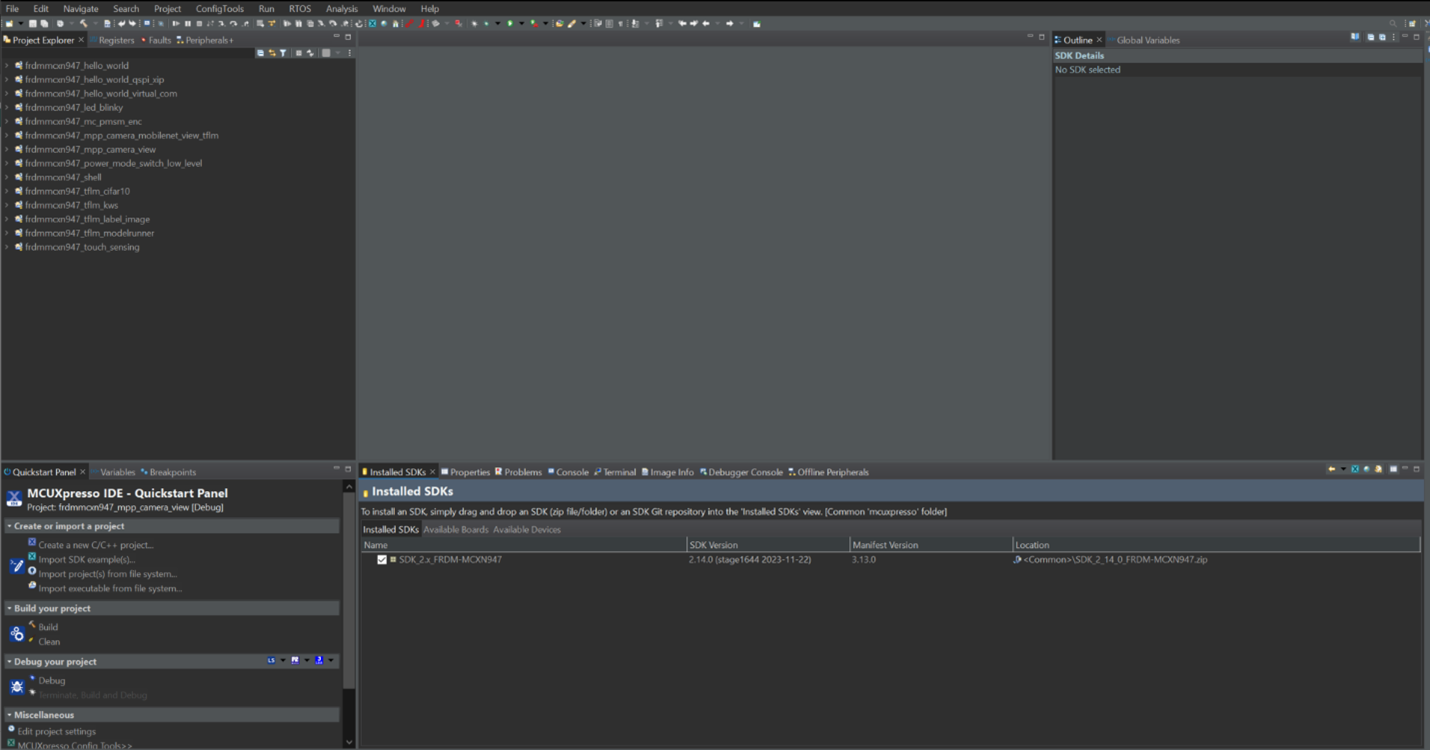Viewport: 1430px width, 750px height.
Task: Click the PEmicro PE debug probe icon
Action: [x=295, y=660]
